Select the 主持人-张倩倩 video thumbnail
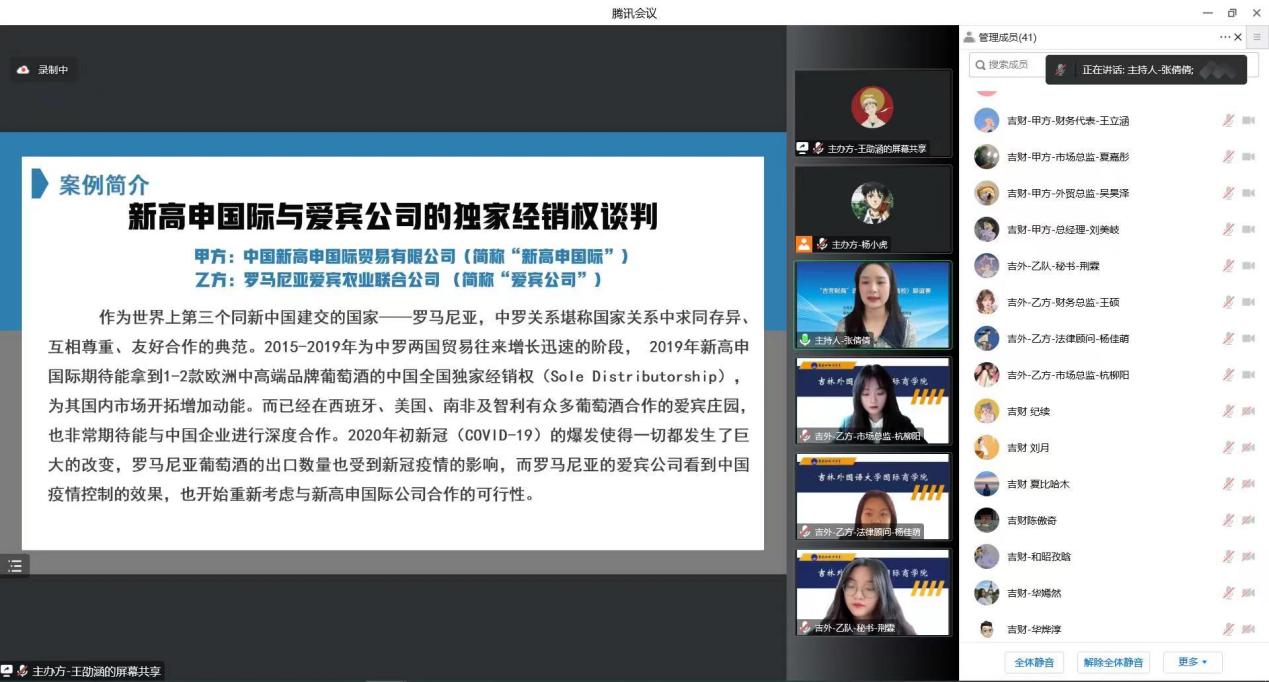The image size is (1269, 682). tap(873, 304)
